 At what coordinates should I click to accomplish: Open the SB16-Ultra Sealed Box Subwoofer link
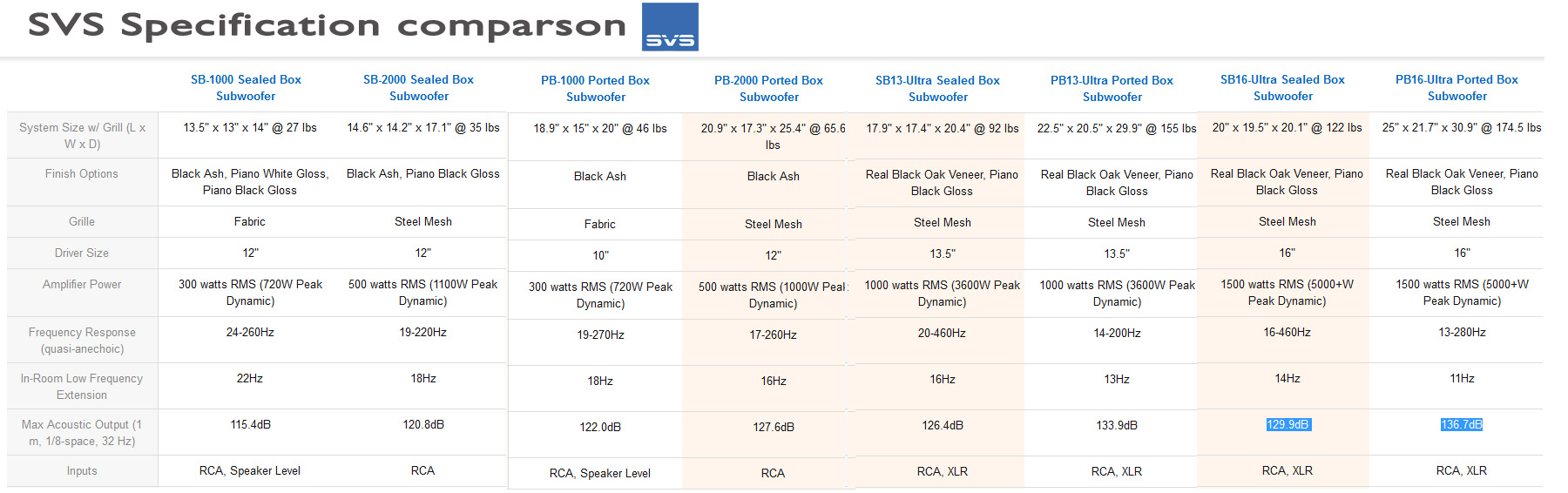[1283, 88]
